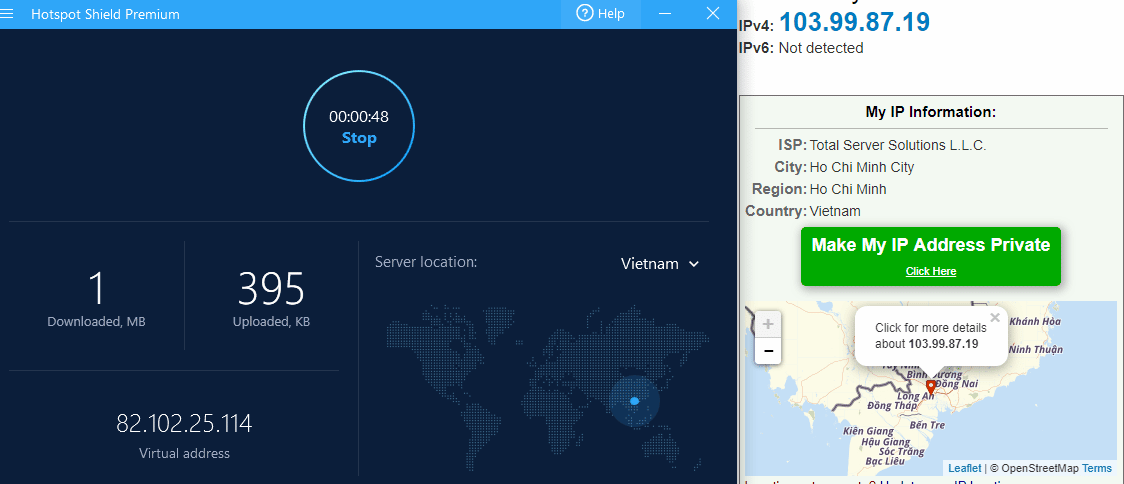Zoom in on the IP map
Screen dimensions: 1124x484
pyautogui.click(x=768, y=324)
